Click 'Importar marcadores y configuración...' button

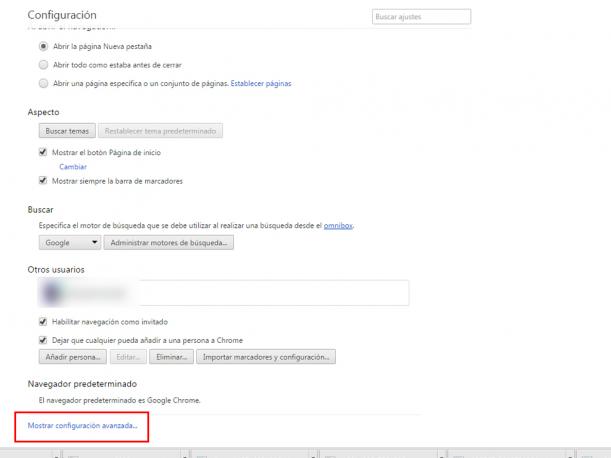point(266,357)
